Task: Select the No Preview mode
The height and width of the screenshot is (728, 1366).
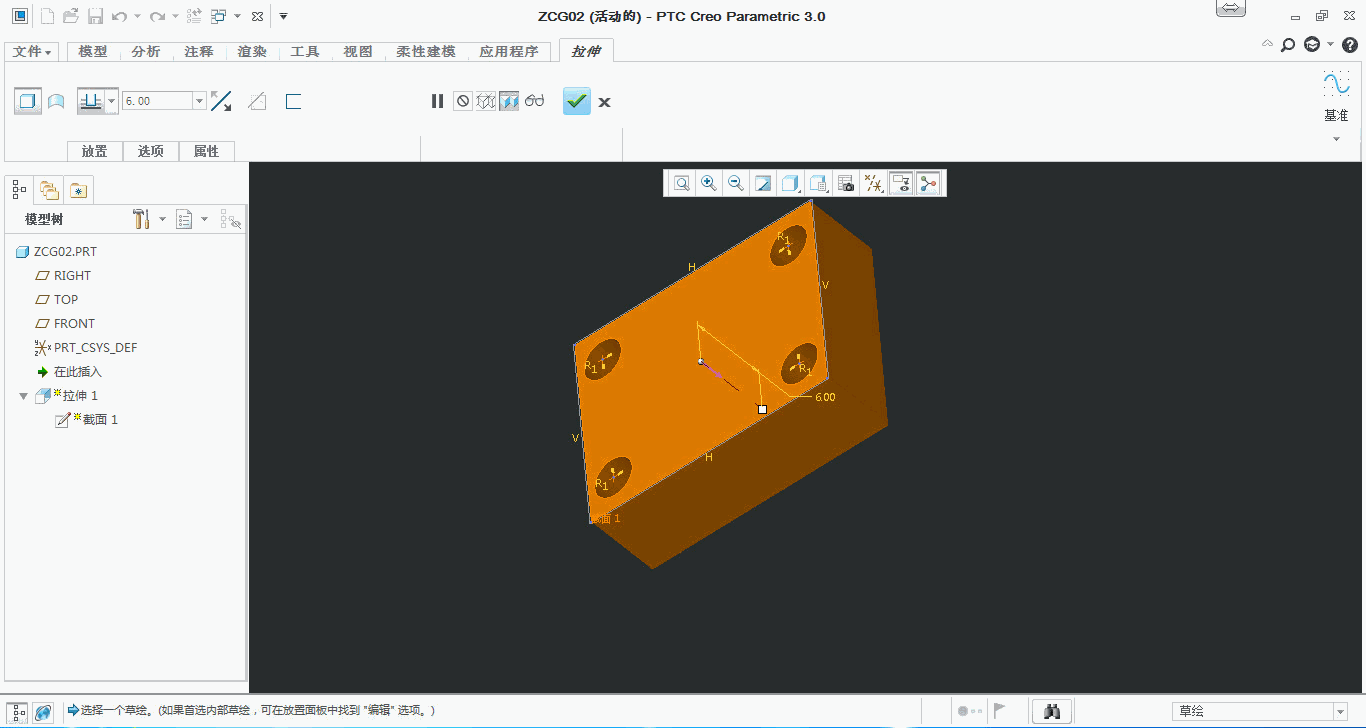Action: 462,101
